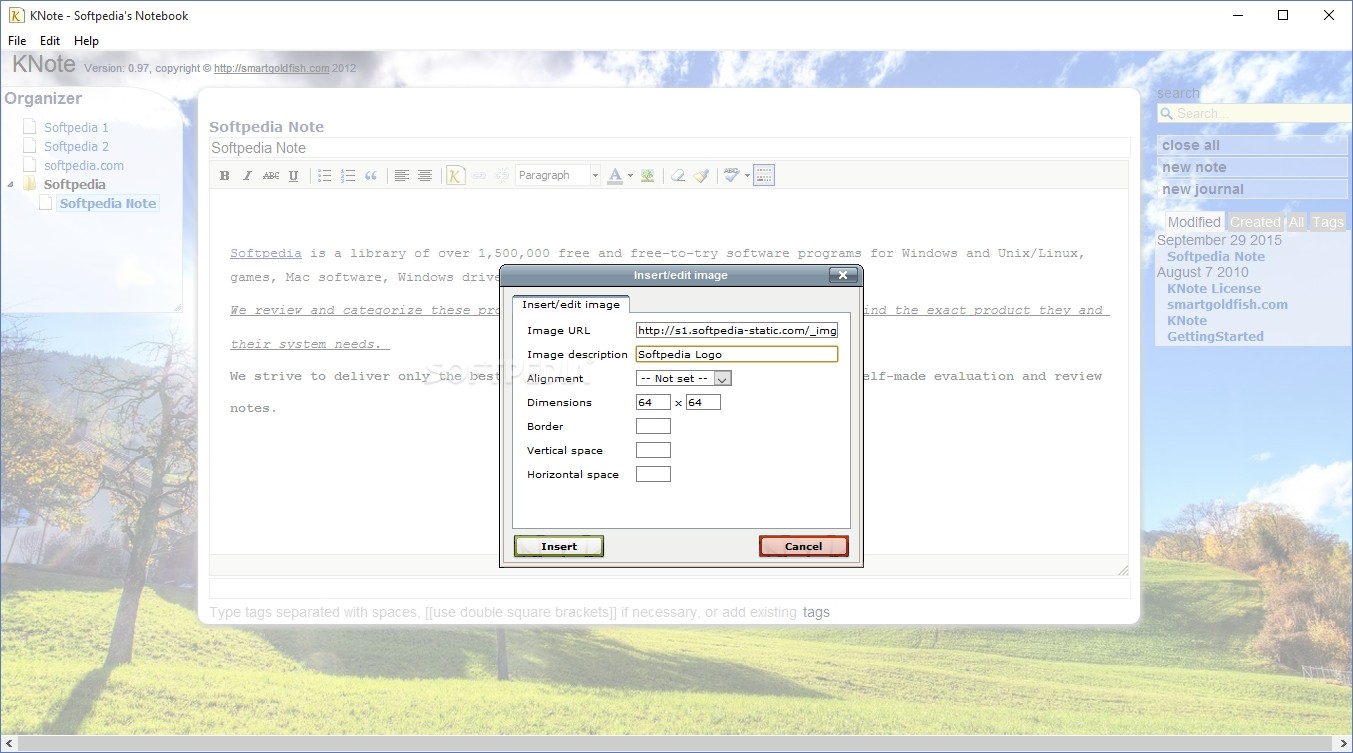Click the Cancel button in dialog
The height and width of the screenshot is (753, 1353).
coord(803,546)
